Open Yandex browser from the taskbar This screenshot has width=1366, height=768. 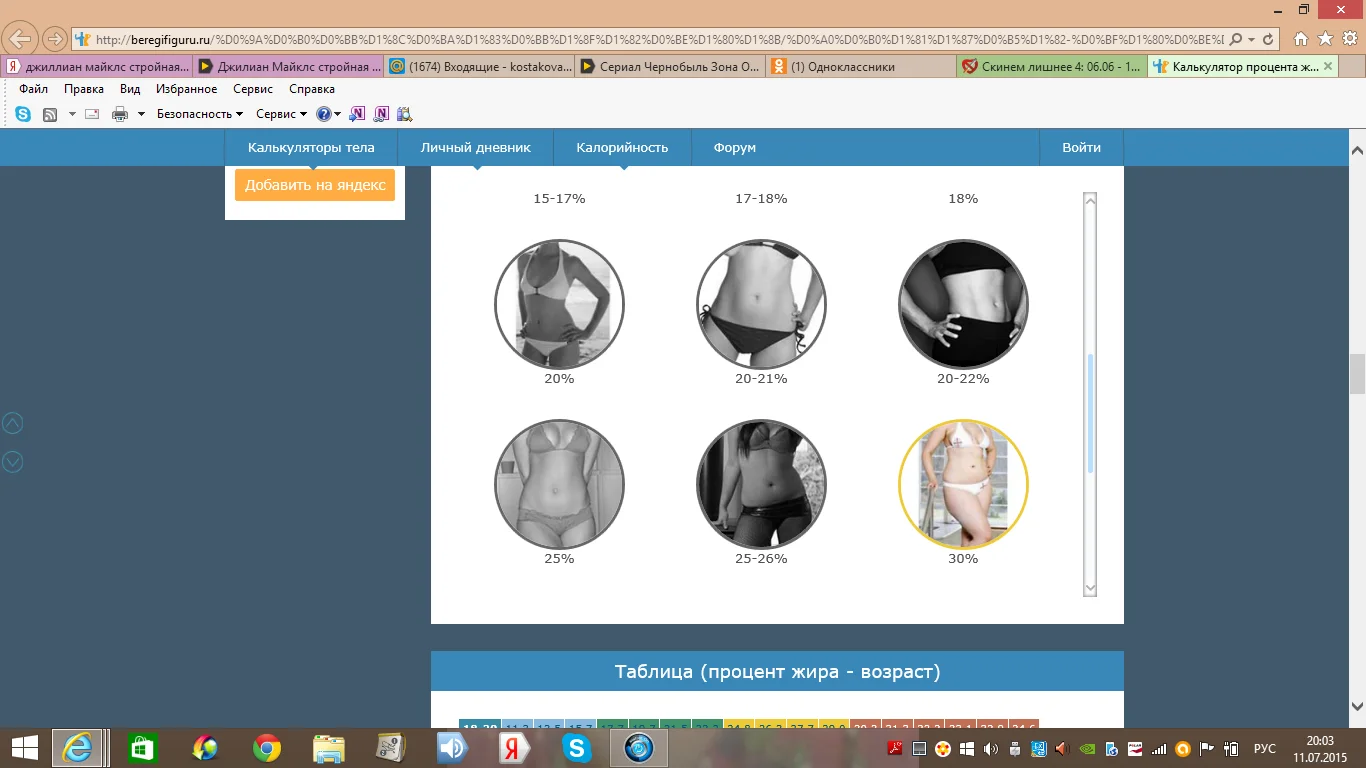point(514,748)
